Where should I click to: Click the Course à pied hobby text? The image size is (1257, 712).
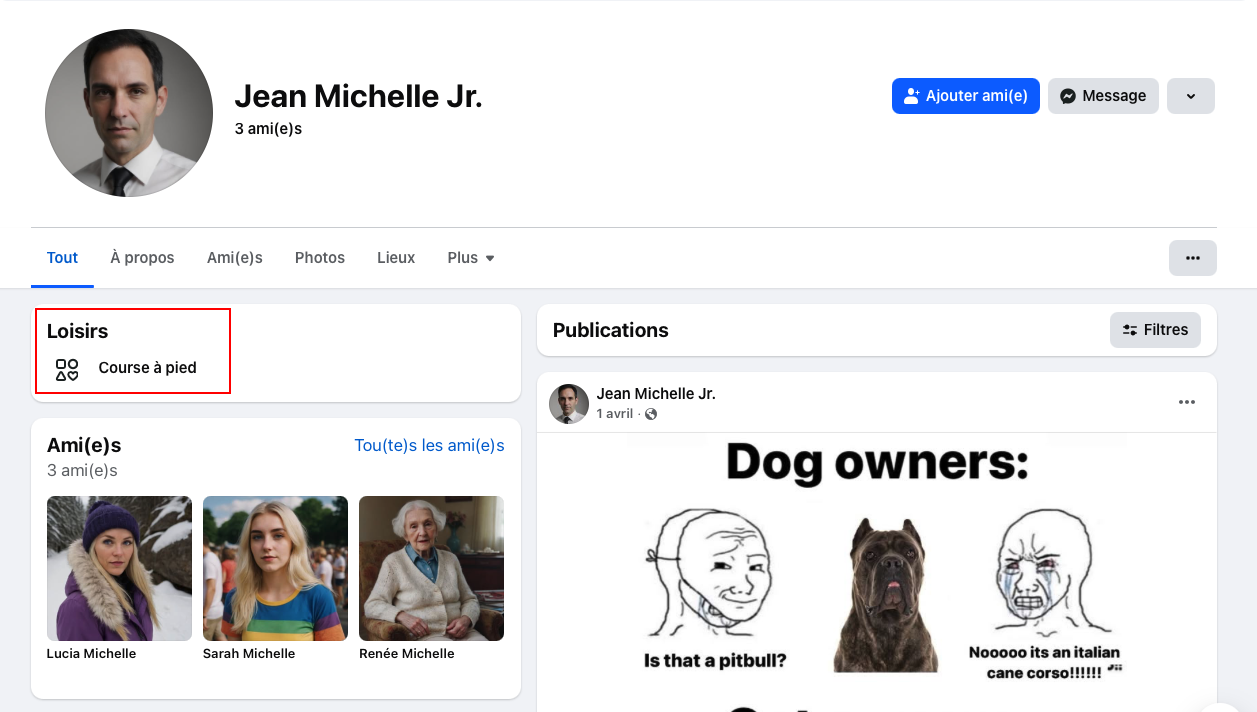(x=147, y=368)
